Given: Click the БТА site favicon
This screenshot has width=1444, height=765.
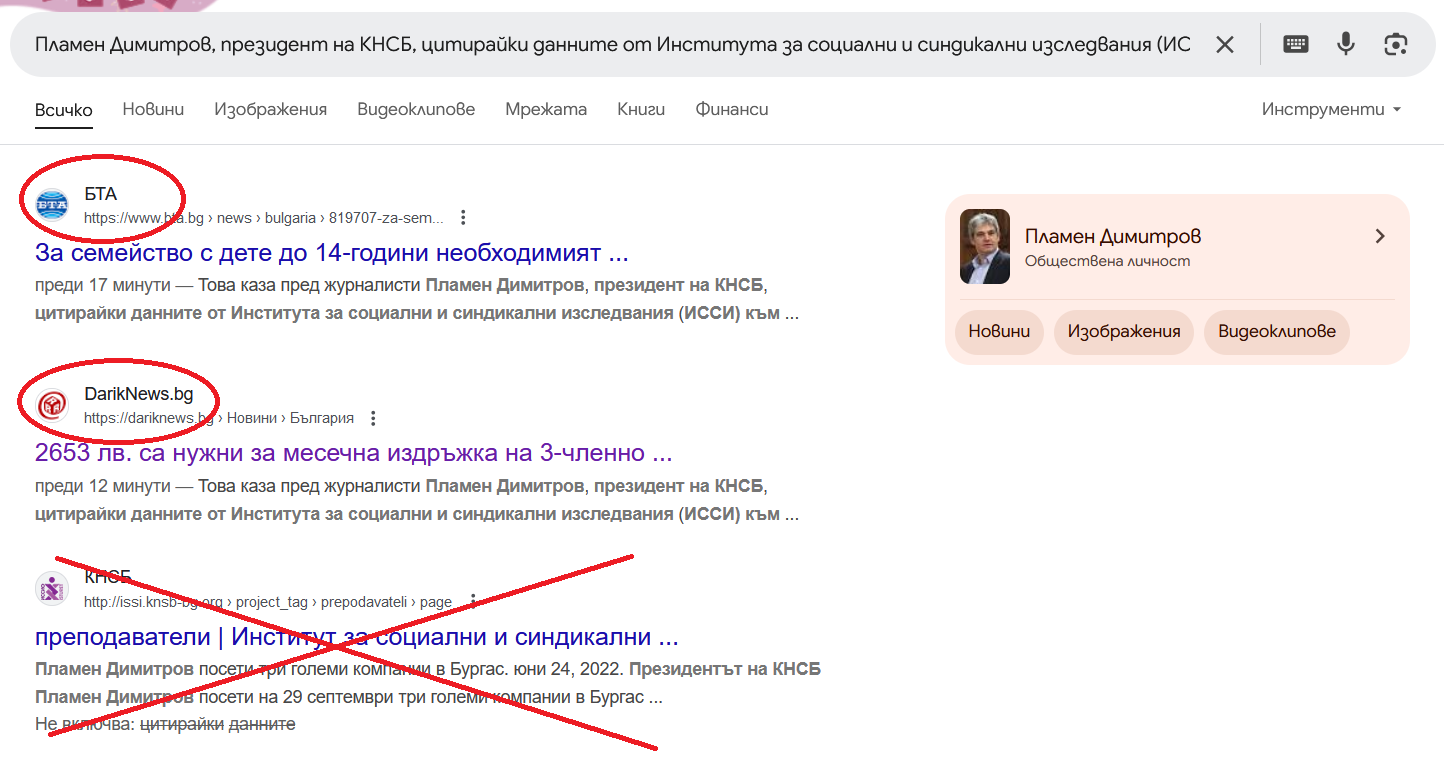Looking at the screenshot, I should coord(50,205).
